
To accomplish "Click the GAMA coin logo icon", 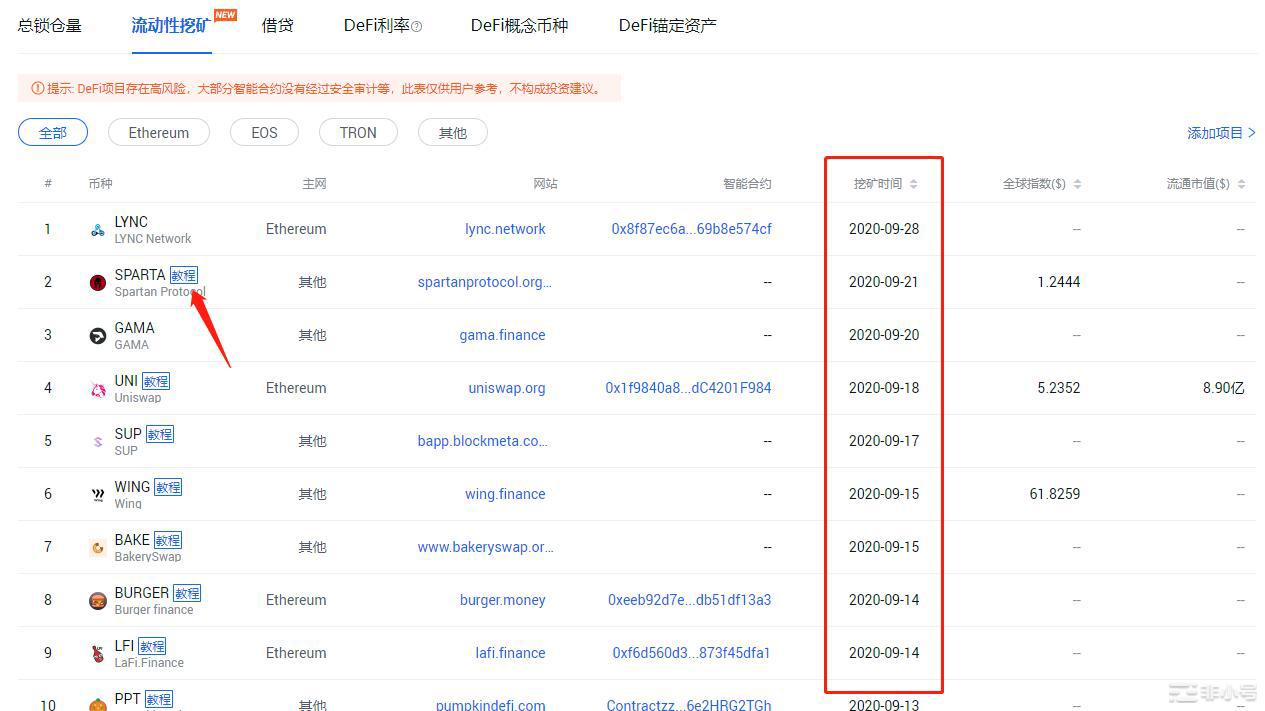I will [x=97, y=336].
